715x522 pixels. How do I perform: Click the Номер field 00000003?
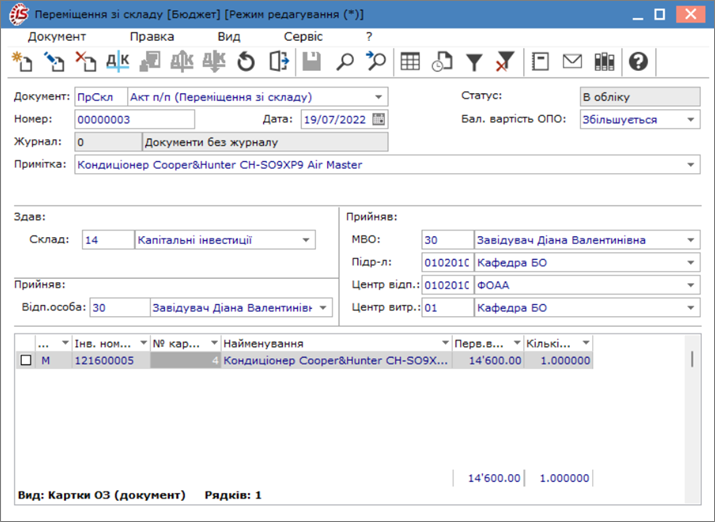(135, 120)
